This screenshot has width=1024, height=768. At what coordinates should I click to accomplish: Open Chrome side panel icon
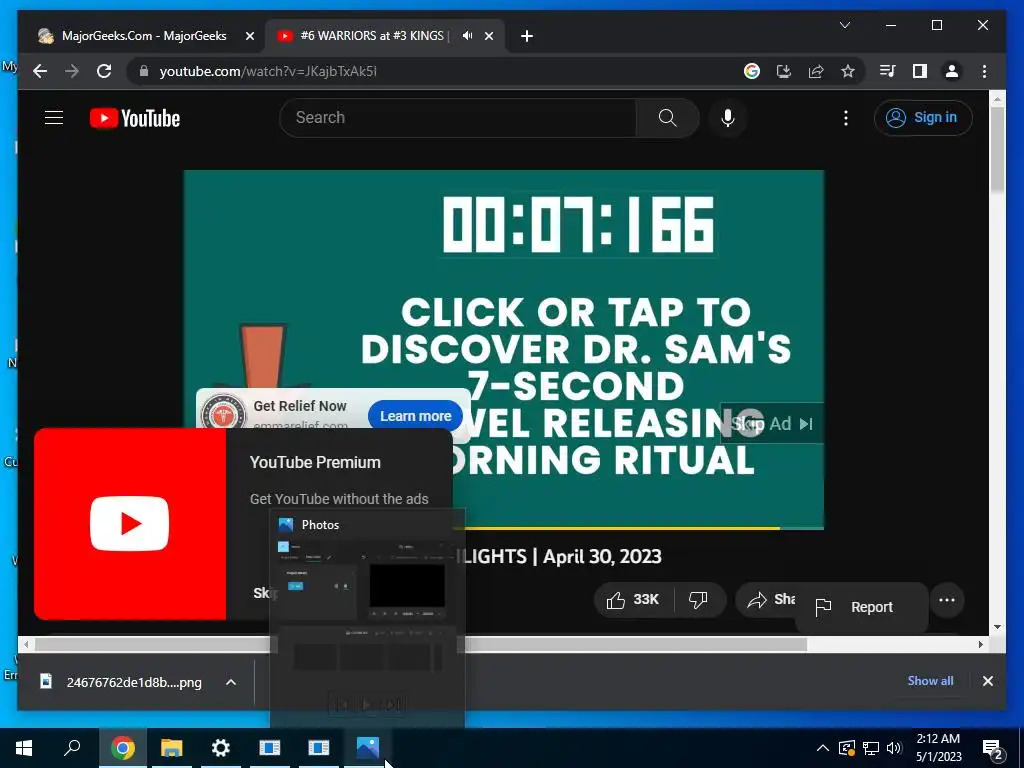pyautogui.click(x=920, y=71)
